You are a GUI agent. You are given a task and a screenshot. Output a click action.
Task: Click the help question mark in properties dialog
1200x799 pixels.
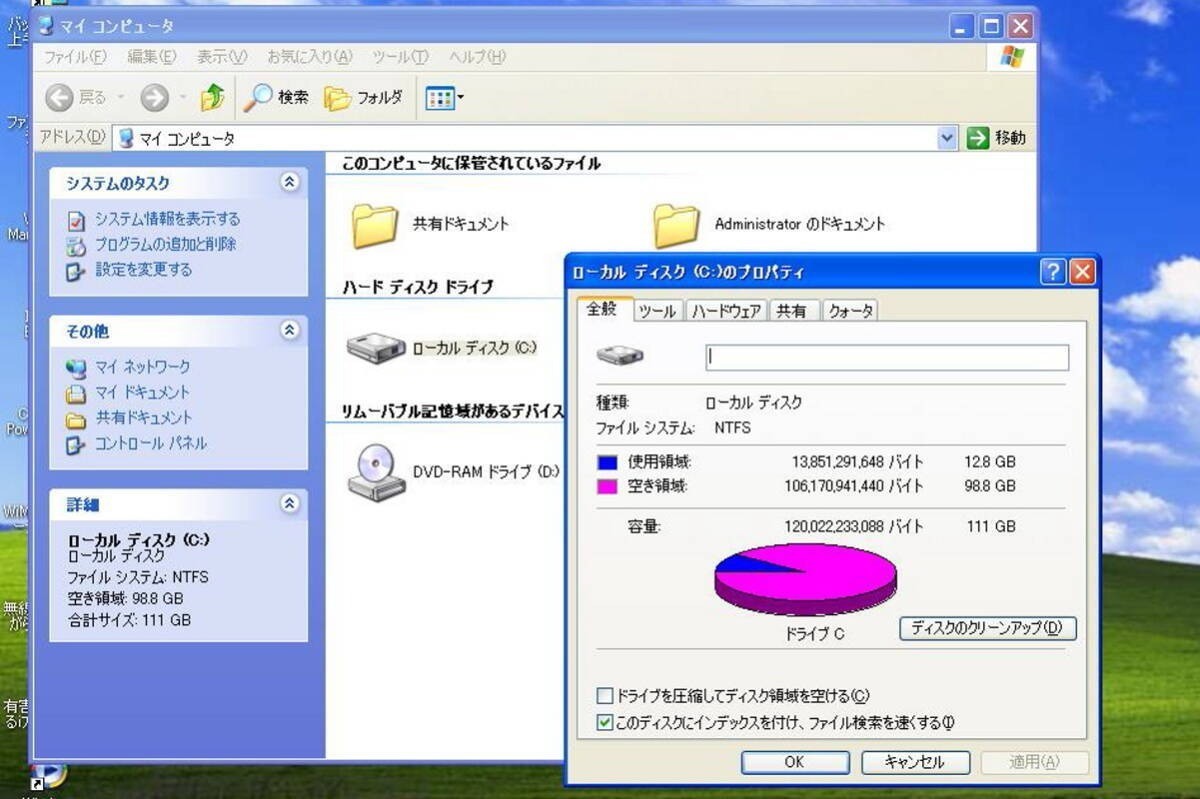1052,271
